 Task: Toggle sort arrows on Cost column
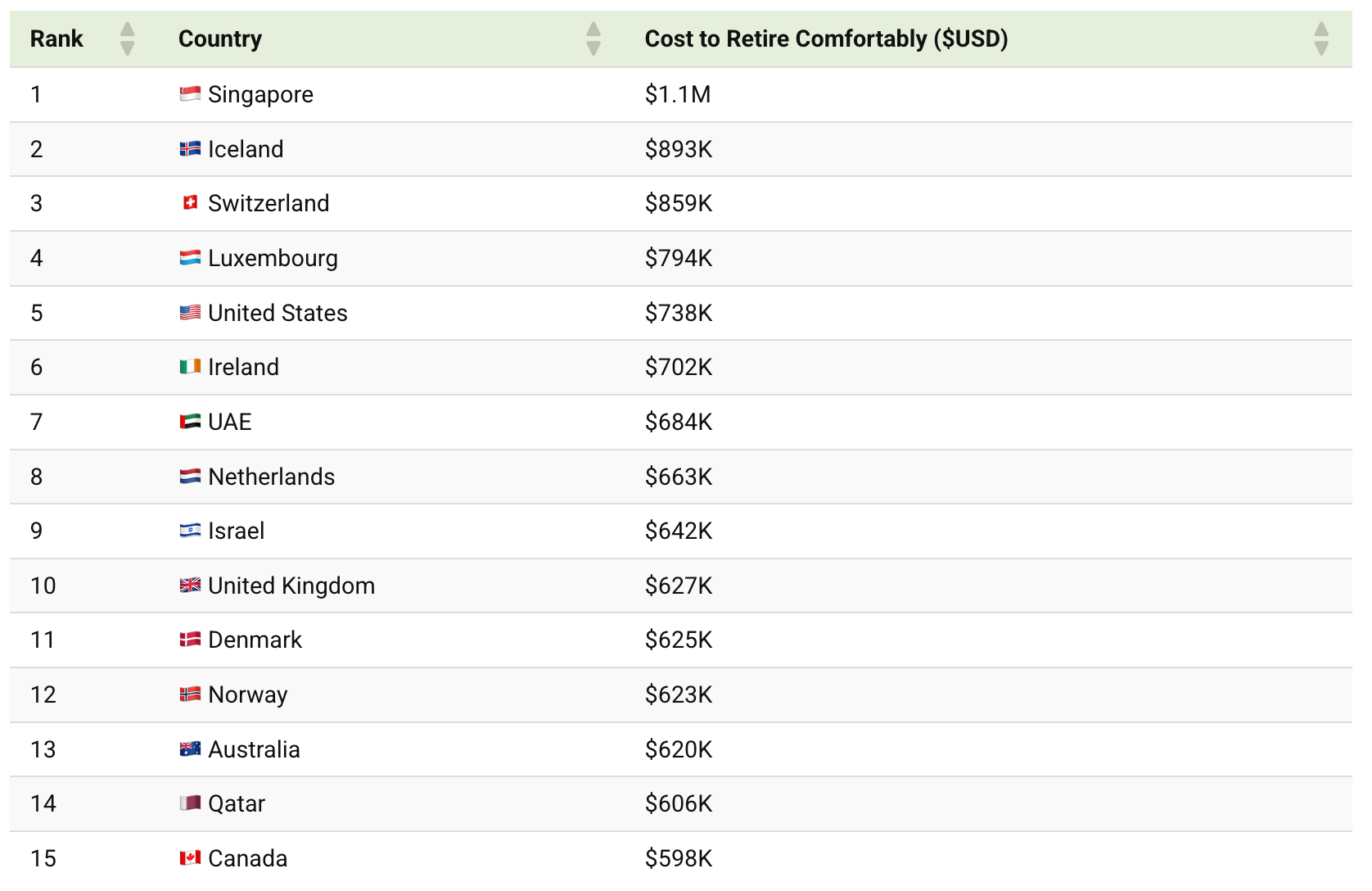(1321, 38)
